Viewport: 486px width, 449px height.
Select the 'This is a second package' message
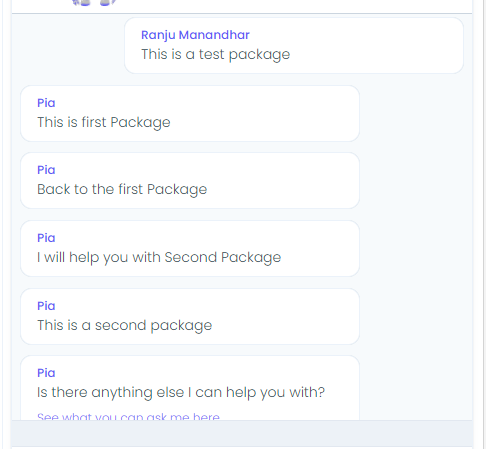[x=124, y=325]
